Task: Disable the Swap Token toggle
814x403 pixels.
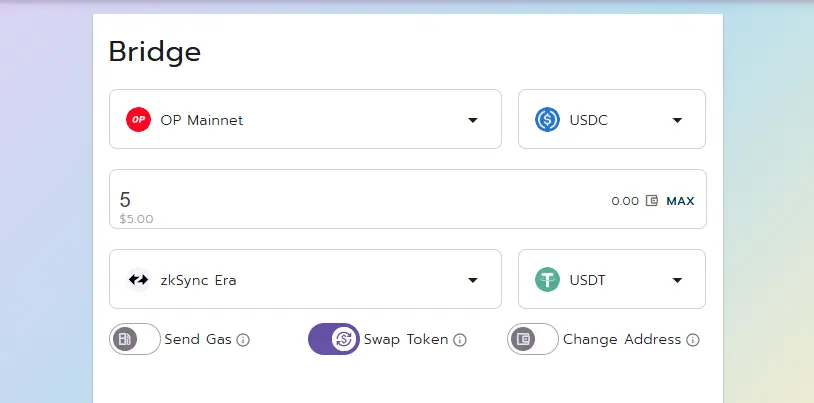Action: (x=334, y=339)
